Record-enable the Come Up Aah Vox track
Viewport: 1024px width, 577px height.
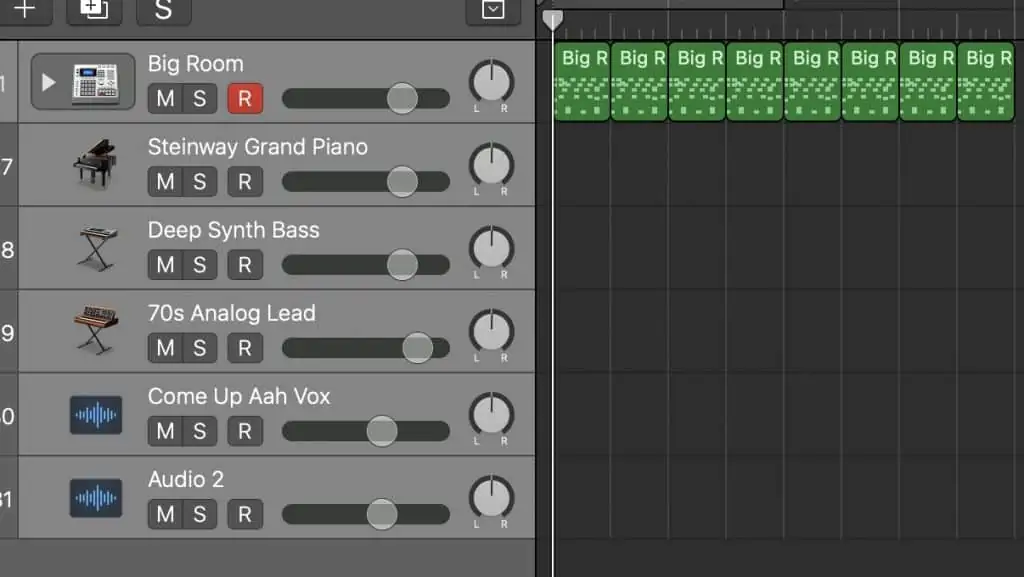(x=245, y=431)
